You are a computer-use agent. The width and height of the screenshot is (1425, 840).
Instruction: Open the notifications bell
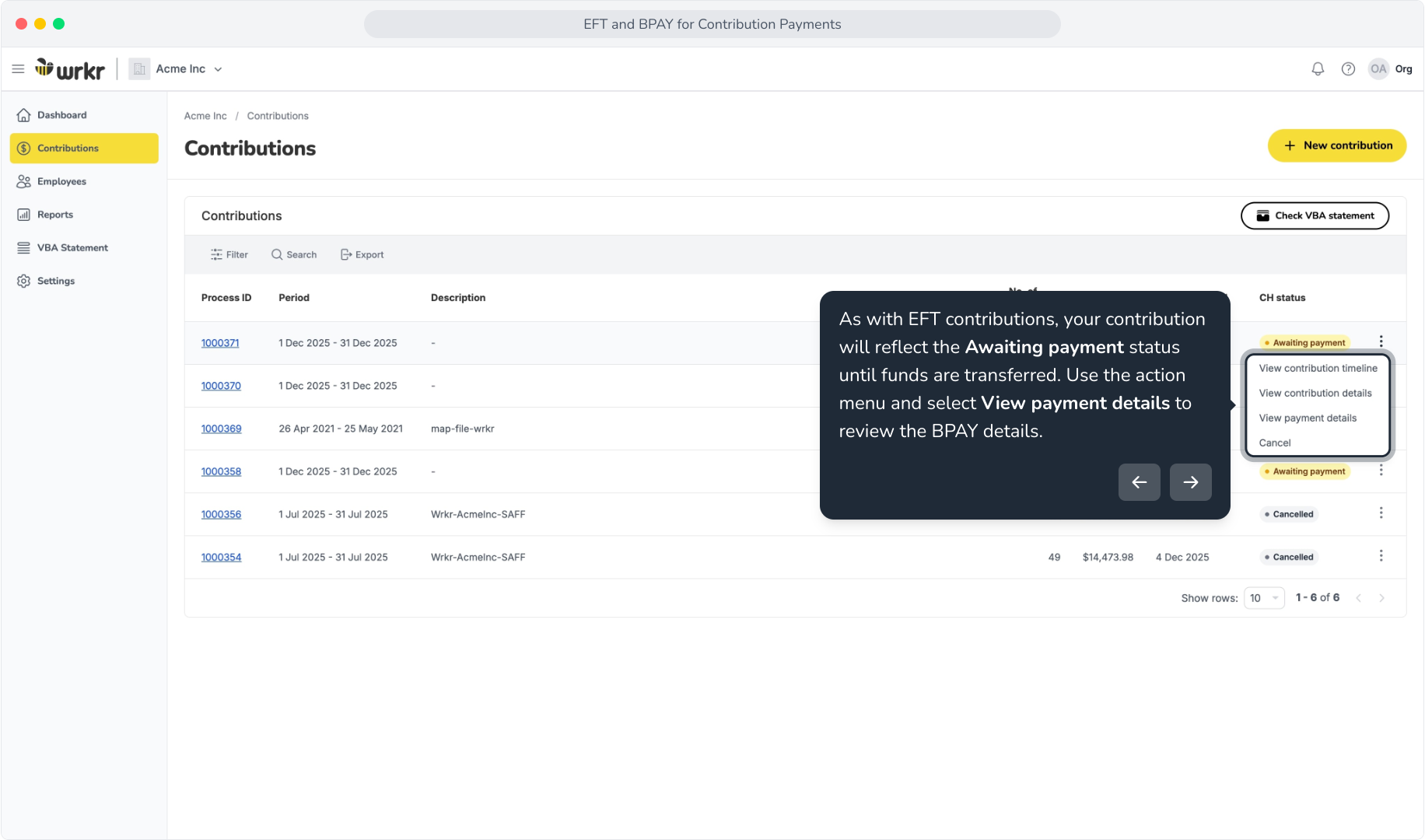[x=1318, y=69]
